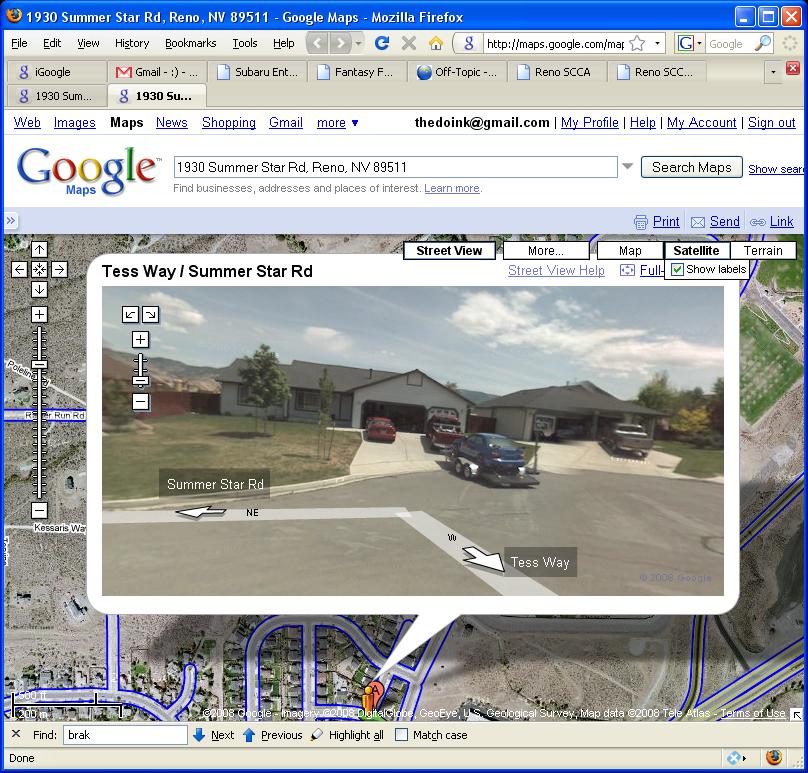This screenshot has width=808, height=773.
Task: Click the Firefox home icon
Action: [435, 43]
